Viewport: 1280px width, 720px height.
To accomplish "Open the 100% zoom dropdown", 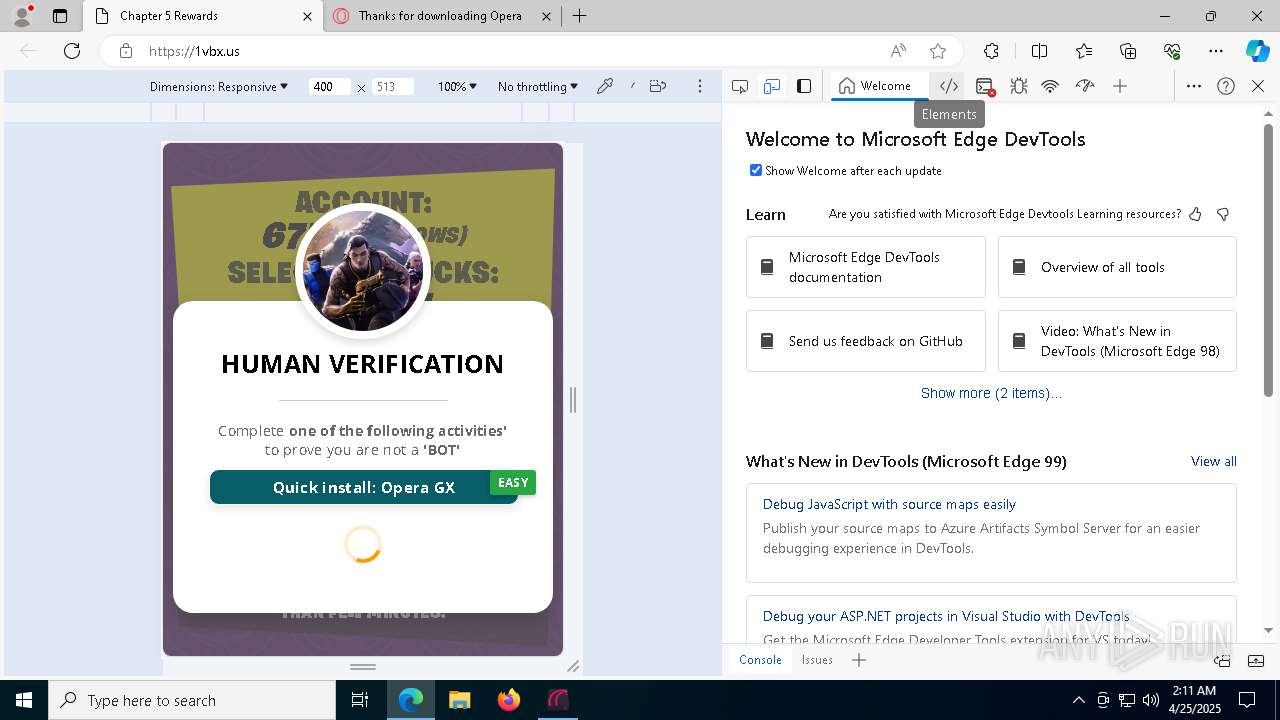I will 457,87.
